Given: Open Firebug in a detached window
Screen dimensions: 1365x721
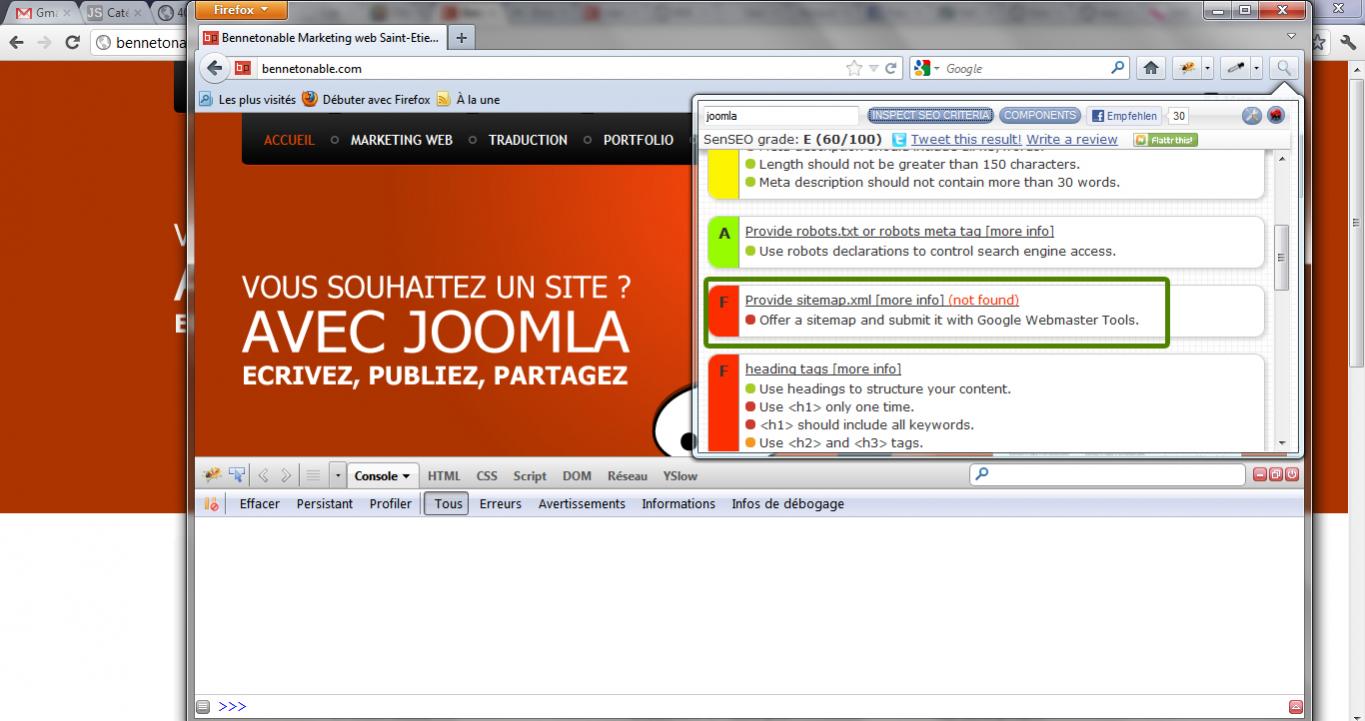Looking at the screenshot, I should (x=1276, y=475).
